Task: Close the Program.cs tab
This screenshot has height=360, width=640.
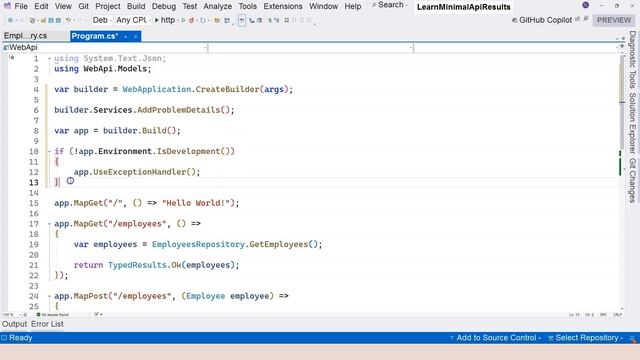Action: (x=136, y=36)
